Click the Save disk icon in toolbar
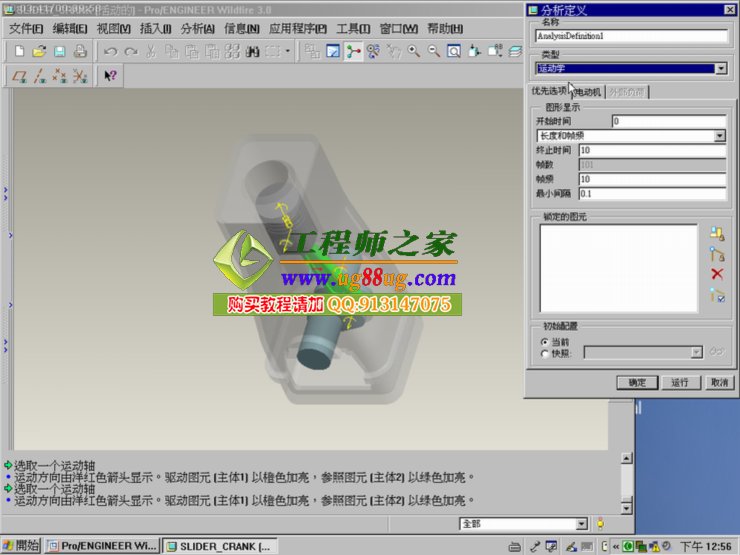Screen dimensions: 740x555 tap(59, 51)
